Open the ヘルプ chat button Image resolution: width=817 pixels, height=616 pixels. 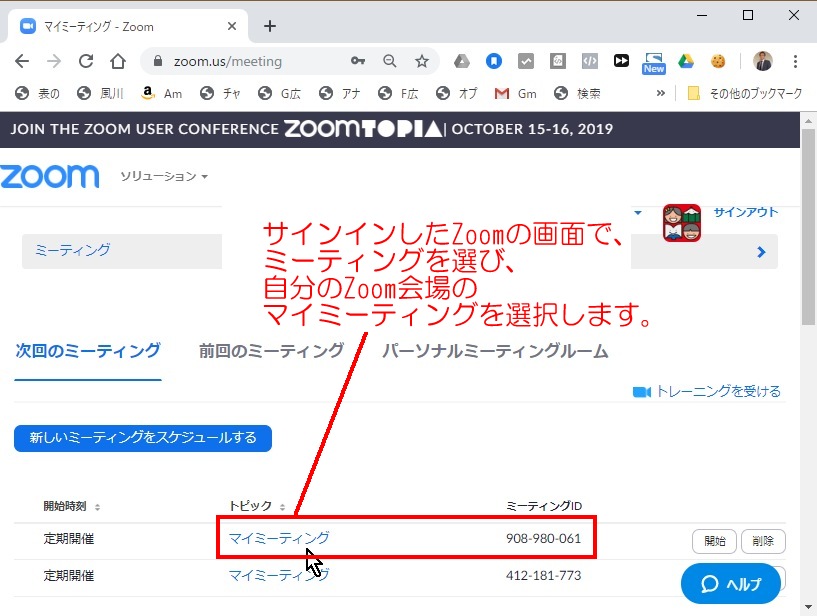(731, 584)
